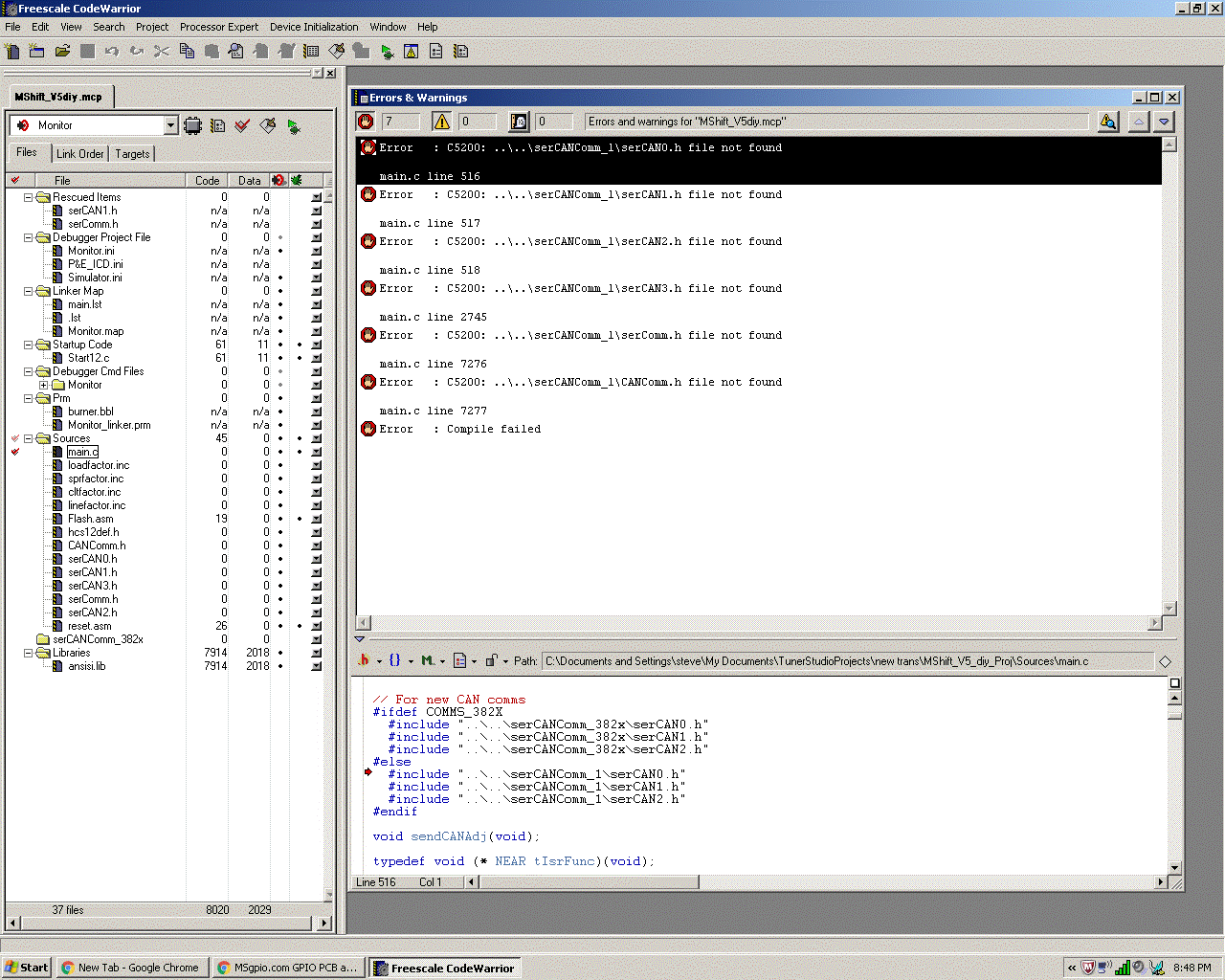Toggle the yellow triangle warnings filter button
Screen dimensions: 1225x980
coord(441,122)
